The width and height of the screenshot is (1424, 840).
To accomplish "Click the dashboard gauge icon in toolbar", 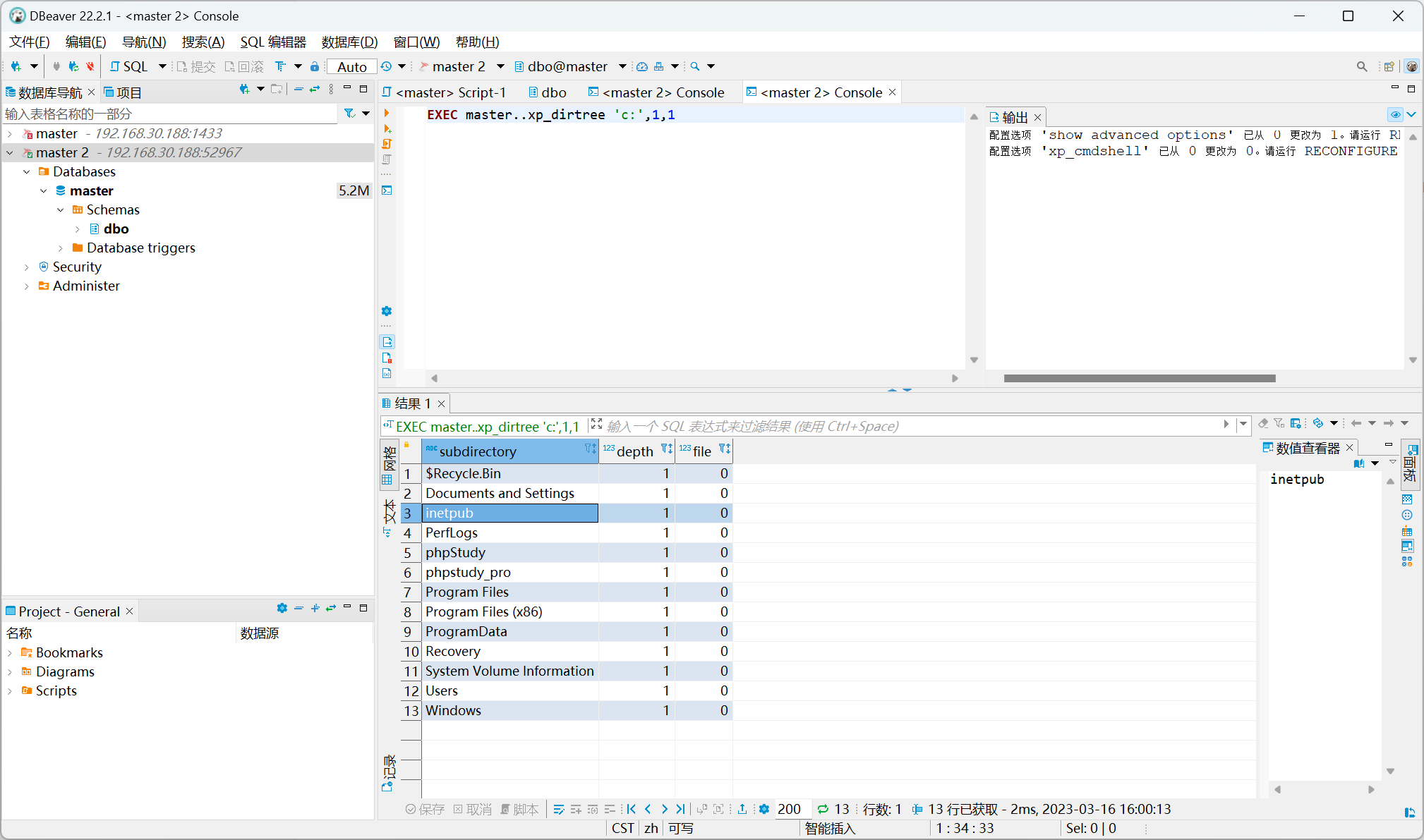I will point(642,66).
